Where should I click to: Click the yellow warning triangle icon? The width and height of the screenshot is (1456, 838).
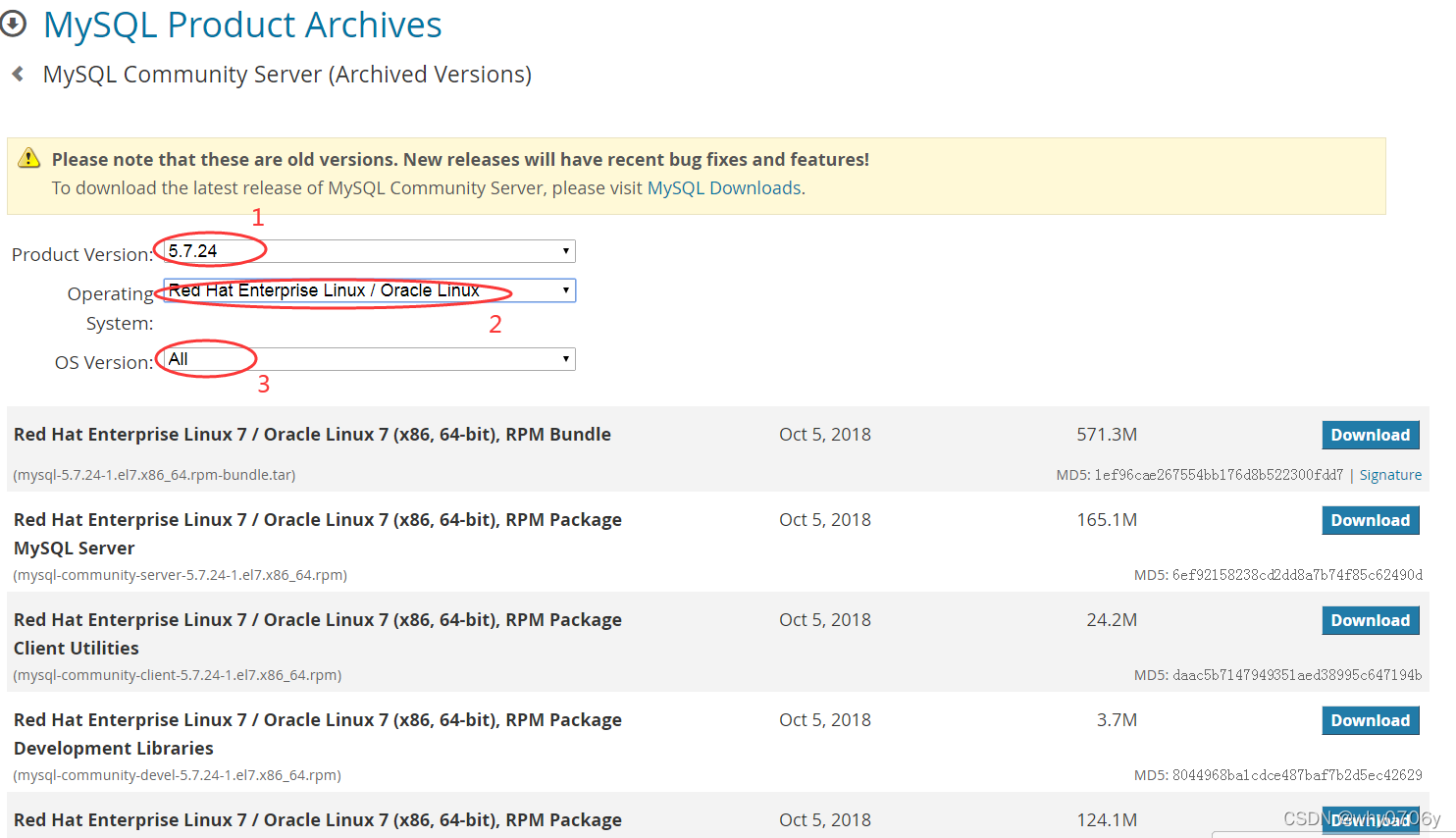click(x=29, y=157)
